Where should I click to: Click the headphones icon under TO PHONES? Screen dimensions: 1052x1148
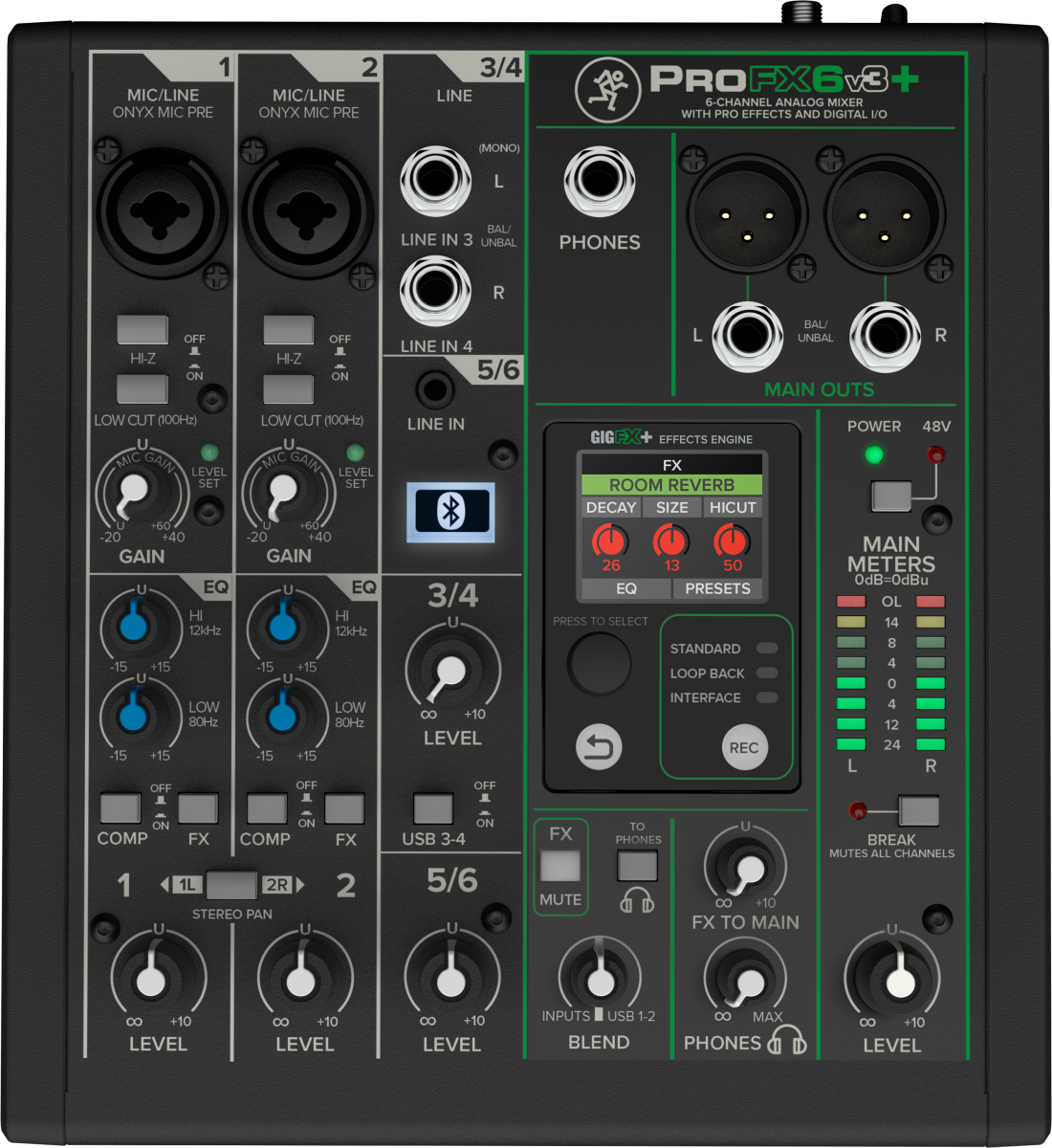[x=637, y=900]
